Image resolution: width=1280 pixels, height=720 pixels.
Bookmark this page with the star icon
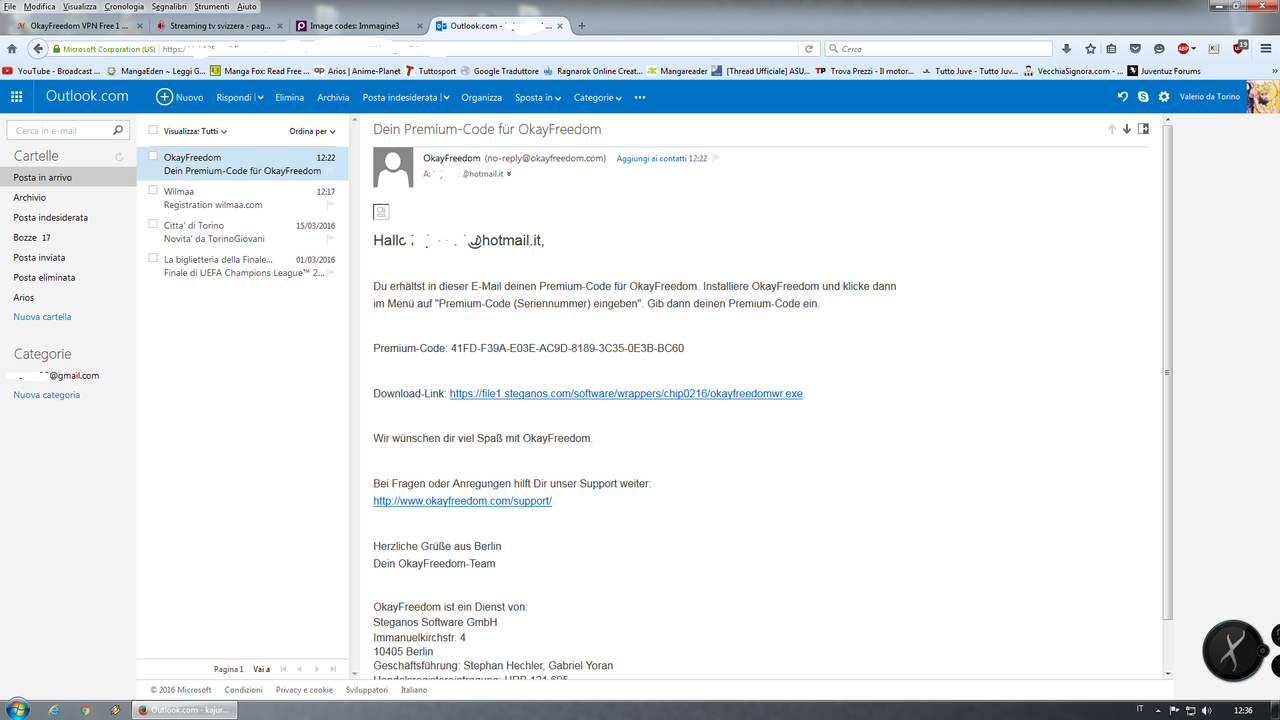pos(1090,48)
